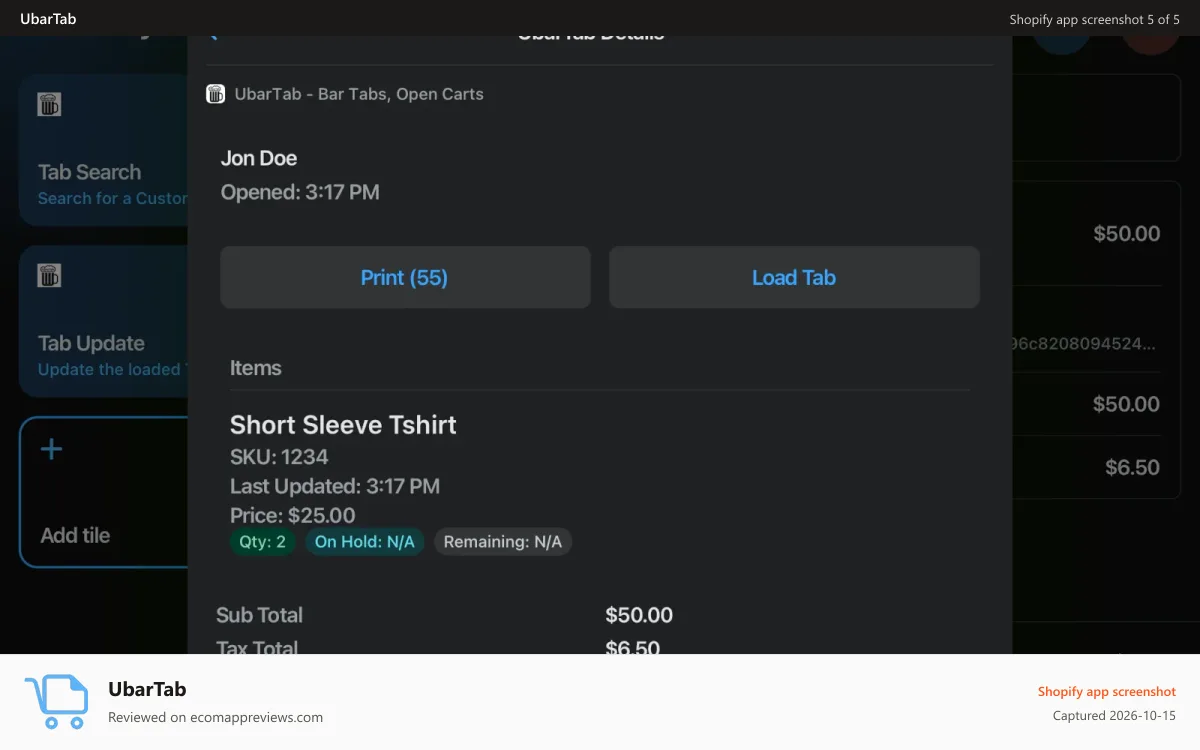This screenshot has height=750, width=1200.
Task: Click the $50.00 sub total value in modal
Action: pyautogui.click(x=639, y=615)
